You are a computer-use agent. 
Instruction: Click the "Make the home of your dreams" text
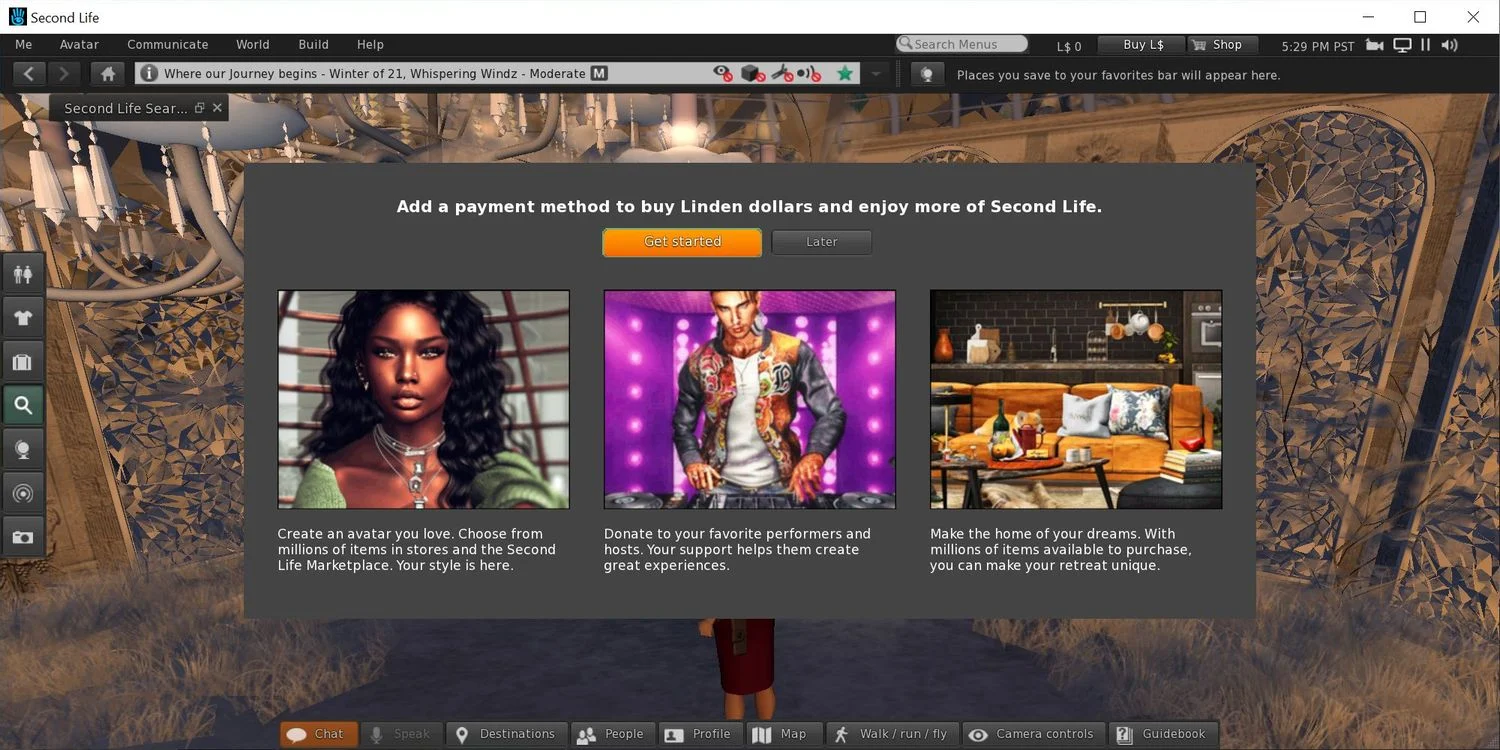1061,550
